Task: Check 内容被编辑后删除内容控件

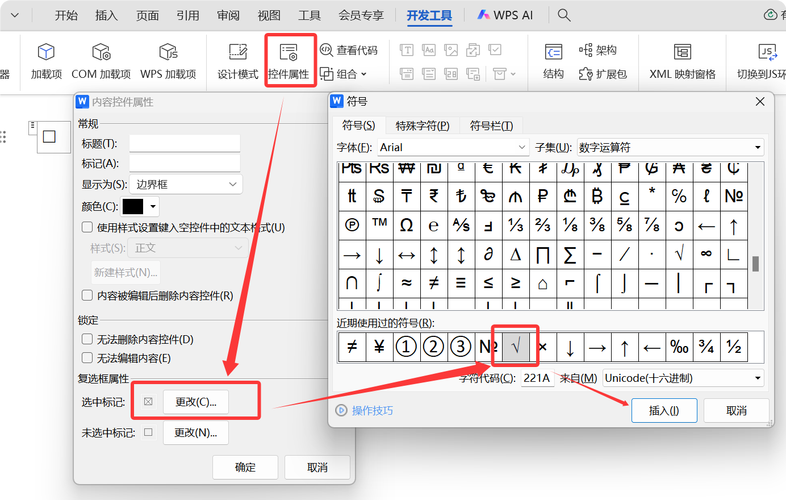Action: (87, 295)
